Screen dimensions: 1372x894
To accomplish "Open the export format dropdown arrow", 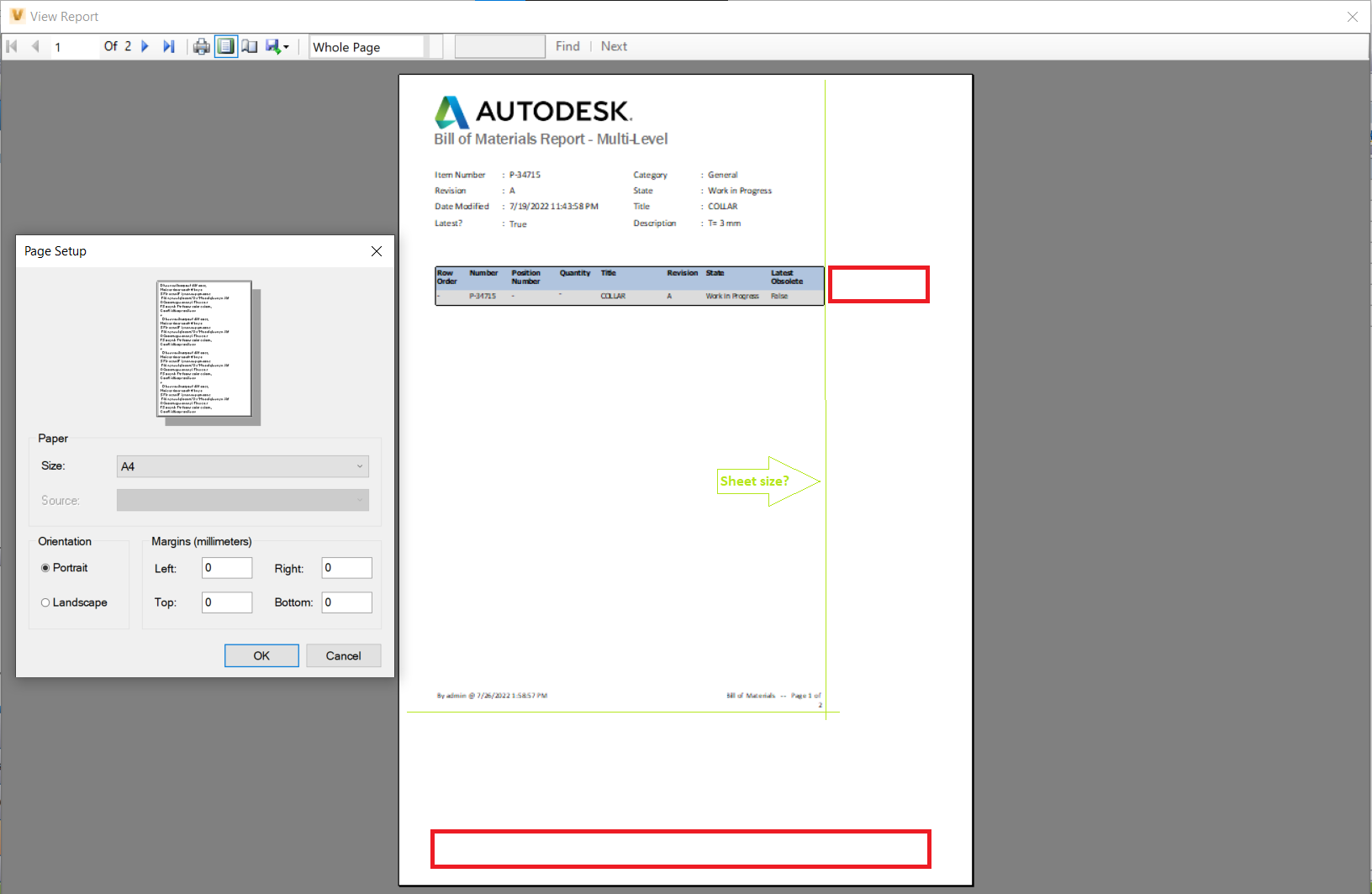I will 288,46.
